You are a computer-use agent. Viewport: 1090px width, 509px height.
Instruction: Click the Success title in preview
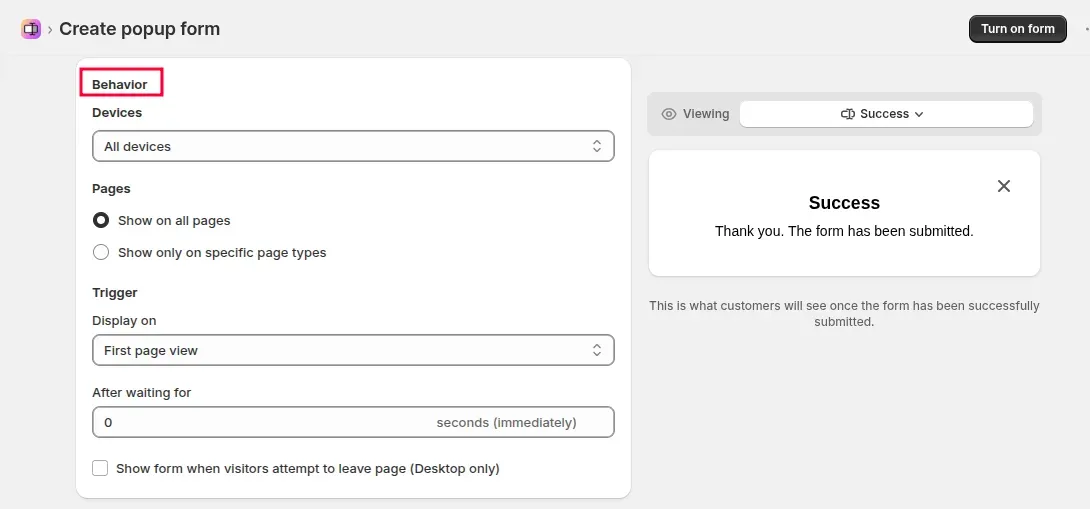coord(844,203)
